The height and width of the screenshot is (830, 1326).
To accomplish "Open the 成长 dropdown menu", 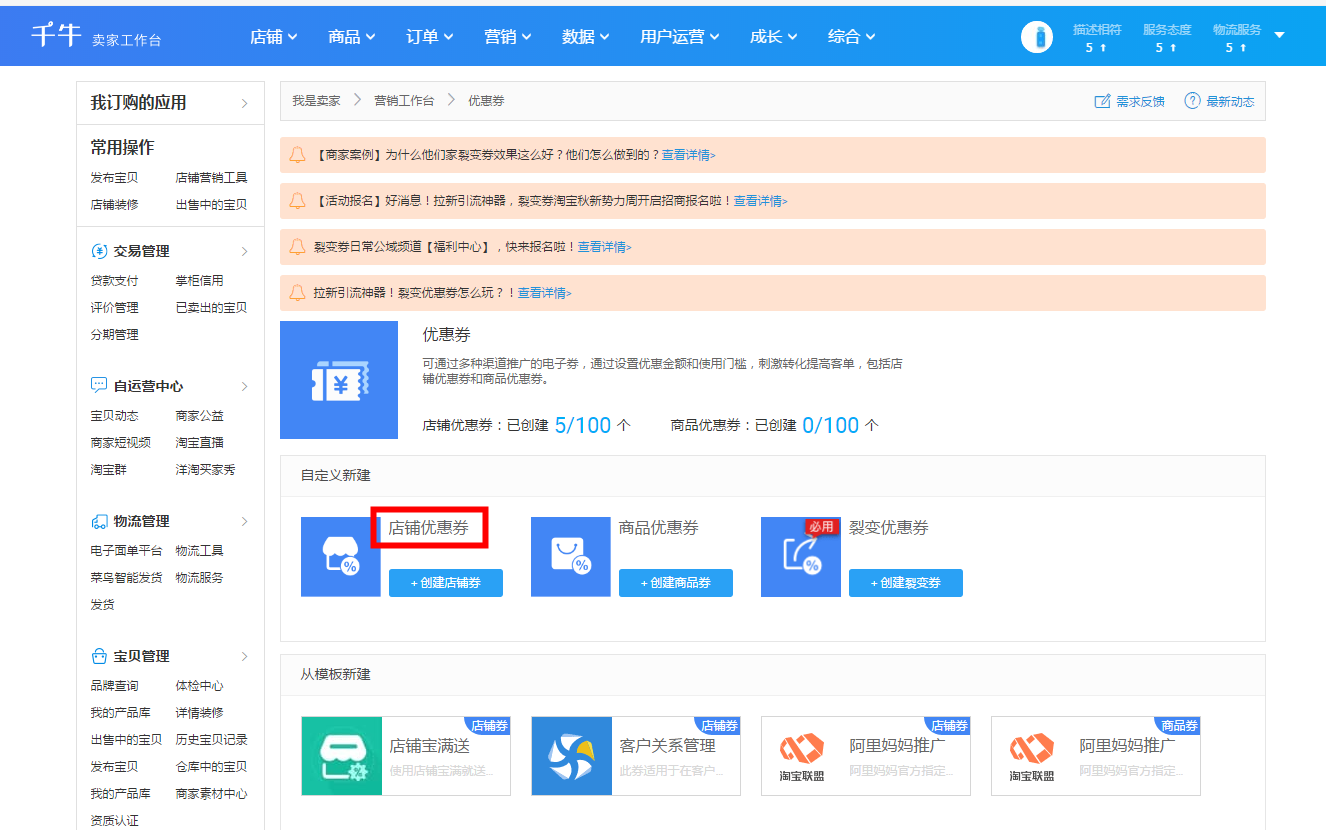I will (774, 36).
